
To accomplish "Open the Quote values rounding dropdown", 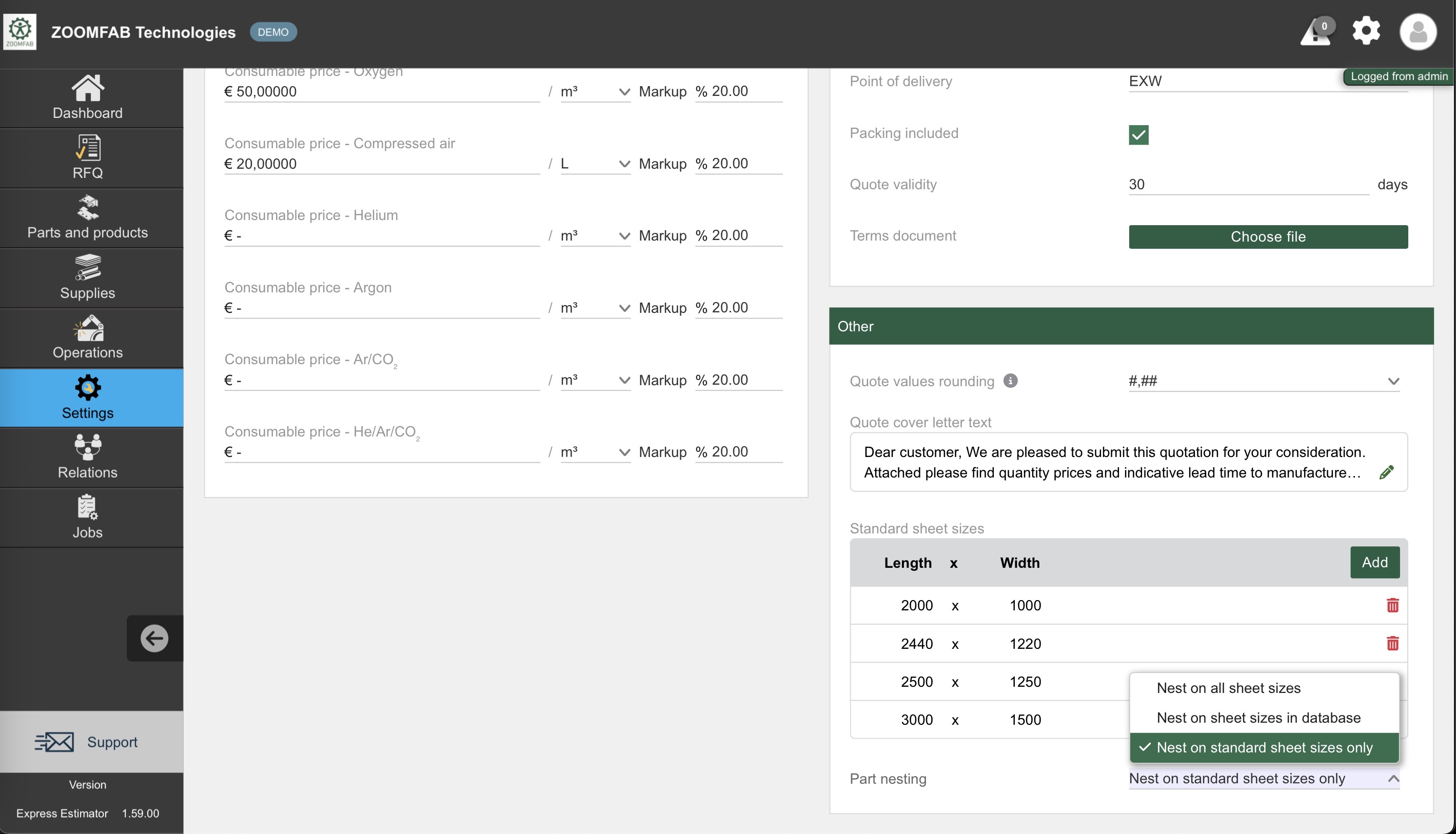I will pyautogui.click(x=1263, y=381).
